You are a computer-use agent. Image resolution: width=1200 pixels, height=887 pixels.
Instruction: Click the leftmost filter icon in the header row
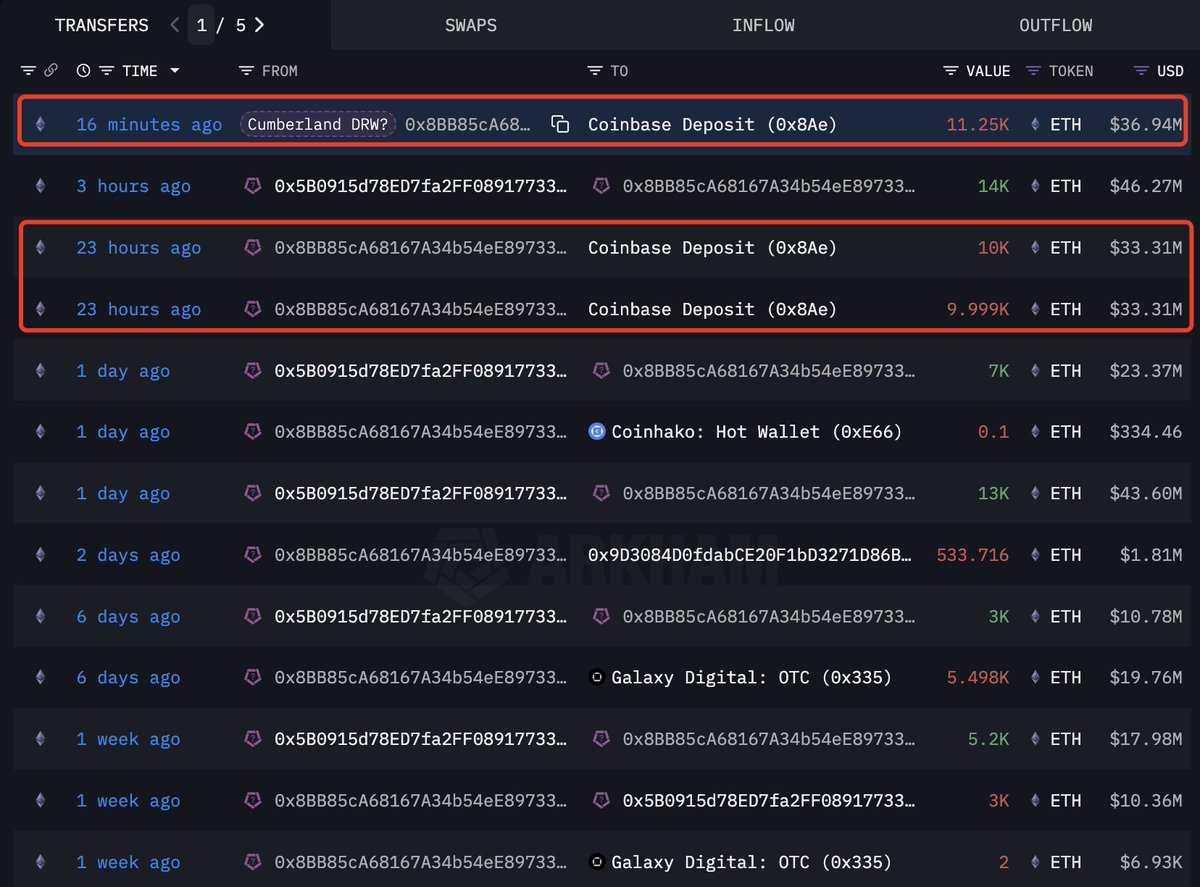28,71
